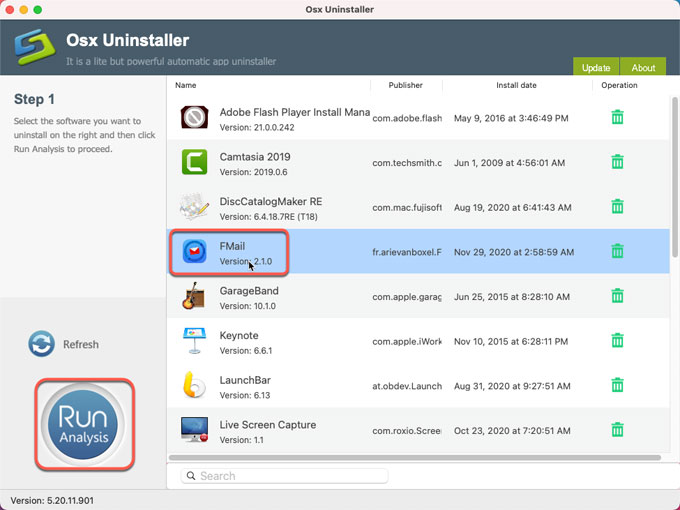The height and width of the screenshot is (510, 680).
Task: Sort by Publisher column header
Action: [405, 85]
